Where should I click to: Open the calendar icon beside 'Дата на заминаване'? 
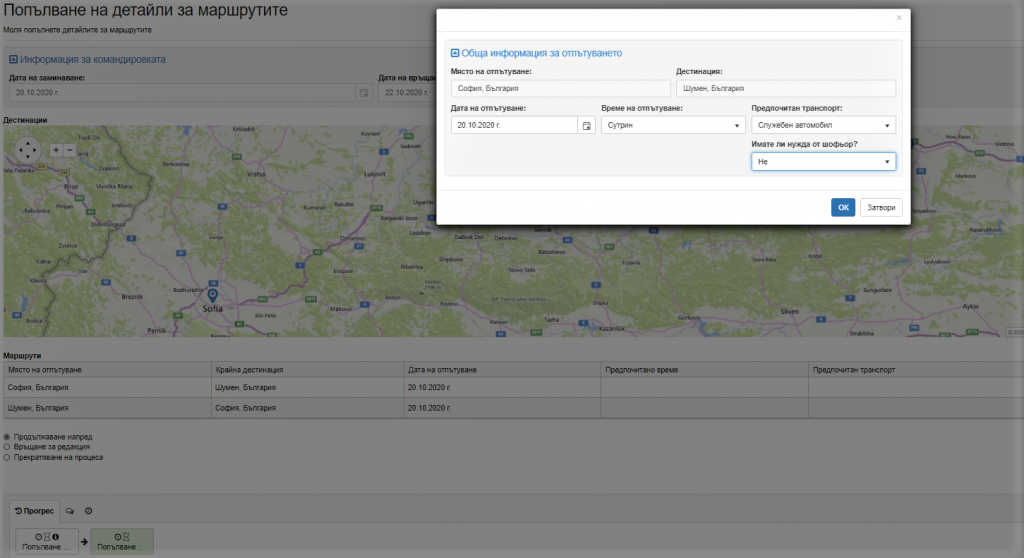pyautogui.click(x=364, y=93)
